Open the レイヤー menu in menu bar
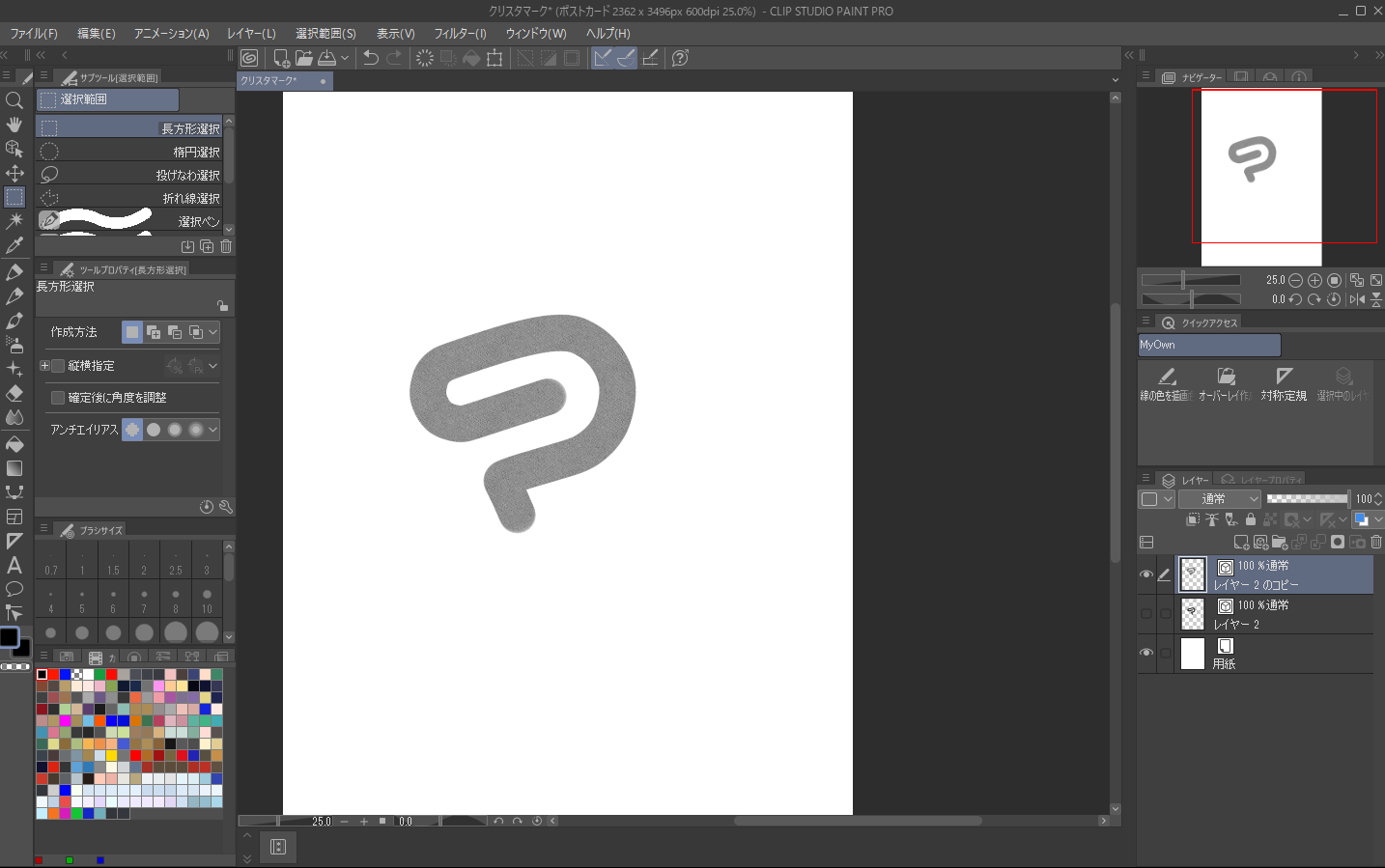Screen dimensions: 1385x868 pyautogui.click(x=251, y=34)
